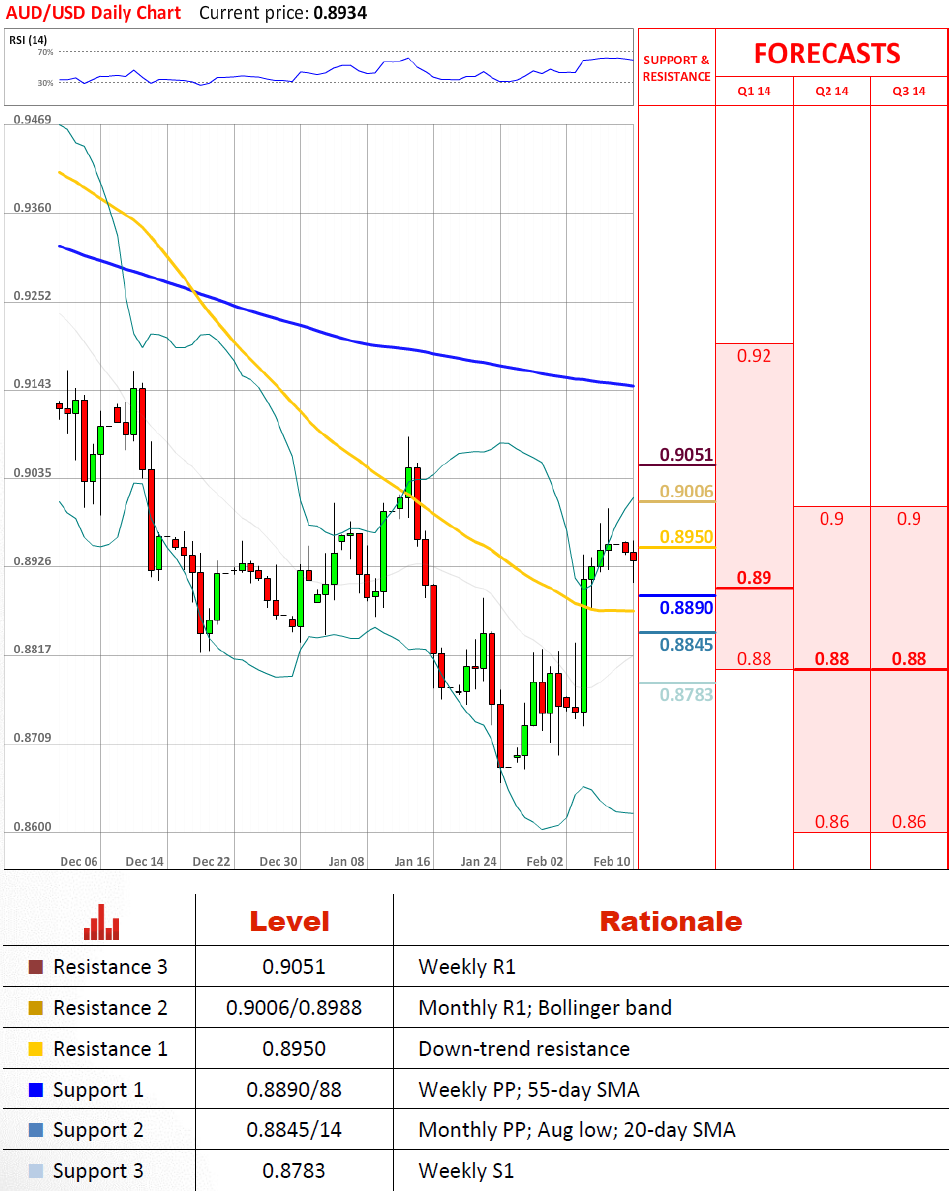Click the 0.9 value in Q2 14 column

(831, 518)
